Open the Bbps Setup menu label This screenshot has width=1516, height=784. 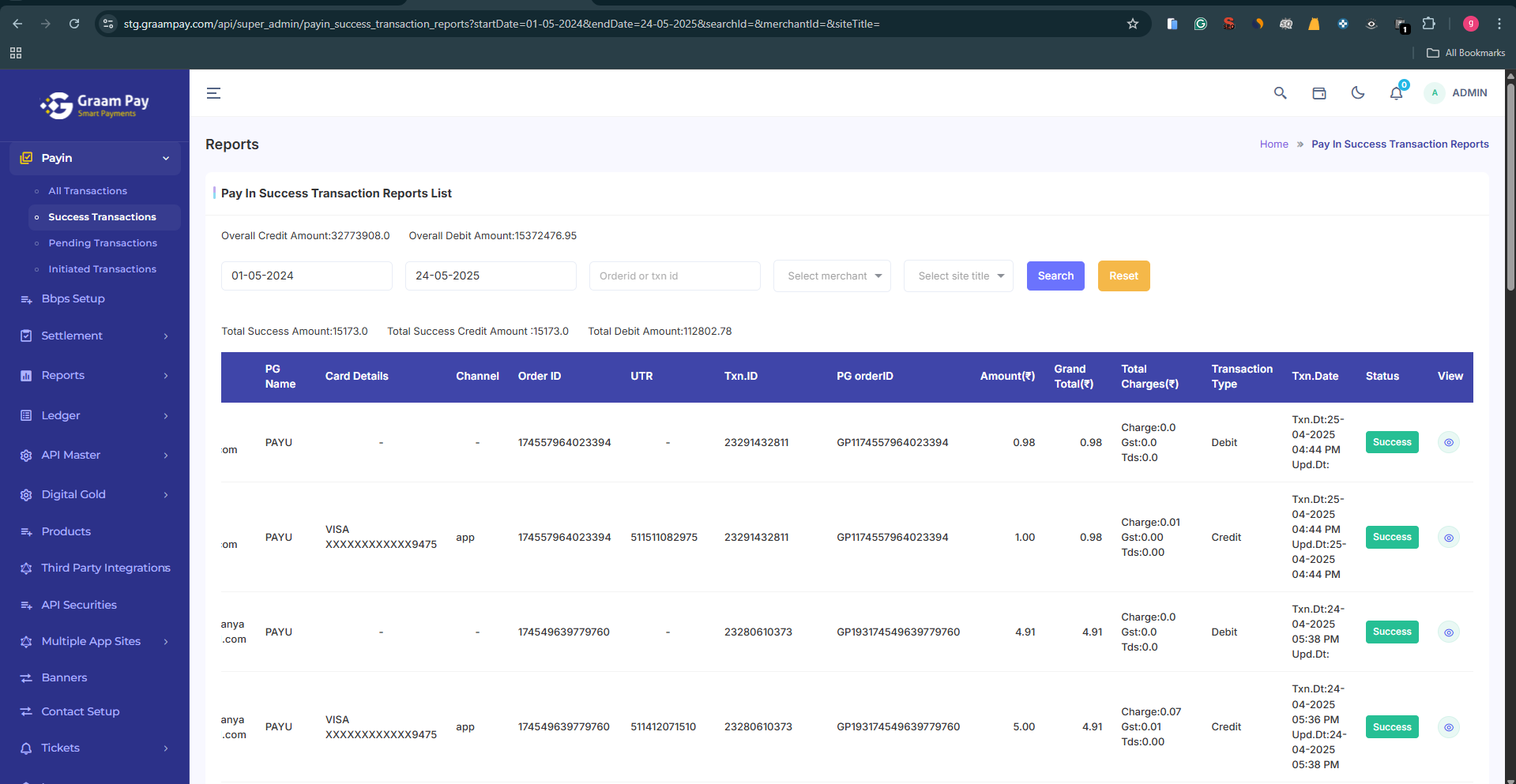(73, 298)
